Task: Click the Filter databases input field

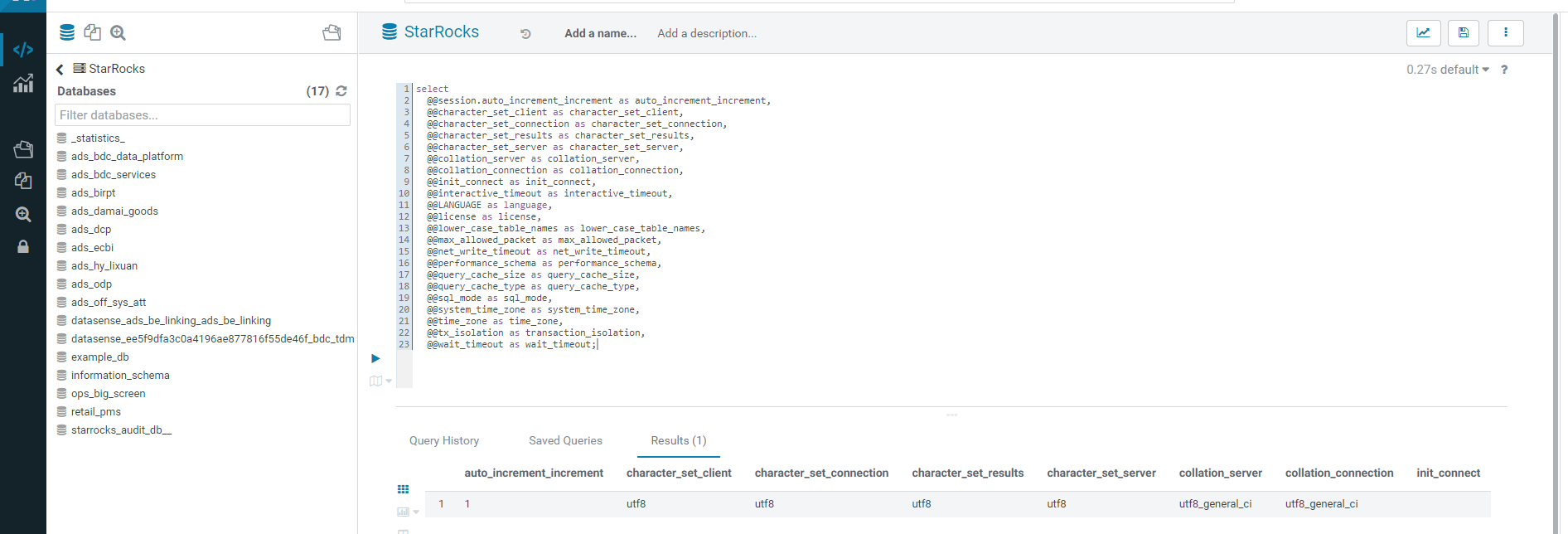Action: click(202, 115)
